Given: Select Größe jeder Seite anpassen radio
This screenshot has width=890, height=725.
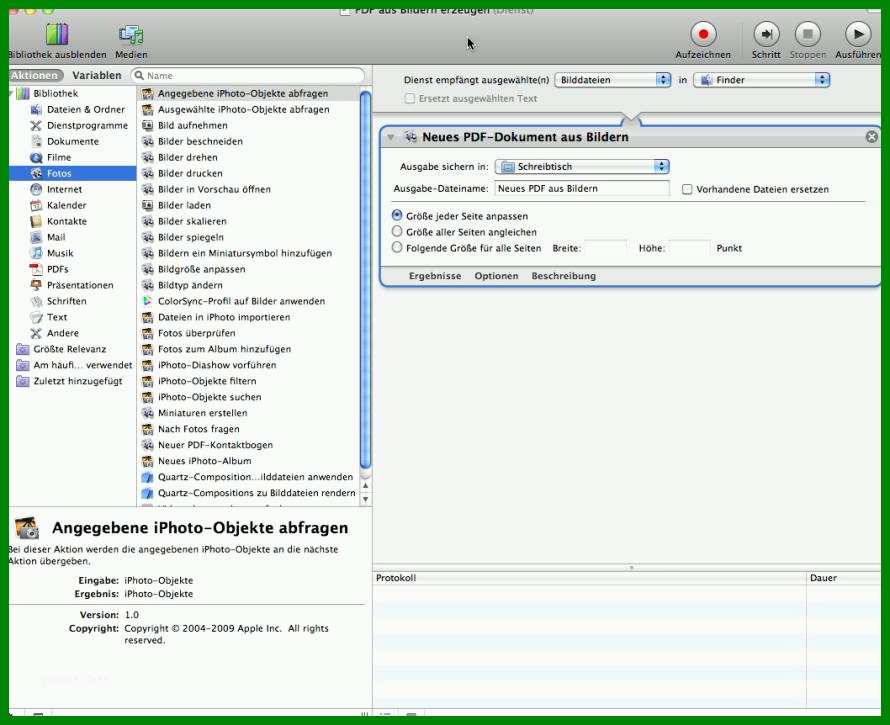Looking at the screenshot, I should click(397, 215).
